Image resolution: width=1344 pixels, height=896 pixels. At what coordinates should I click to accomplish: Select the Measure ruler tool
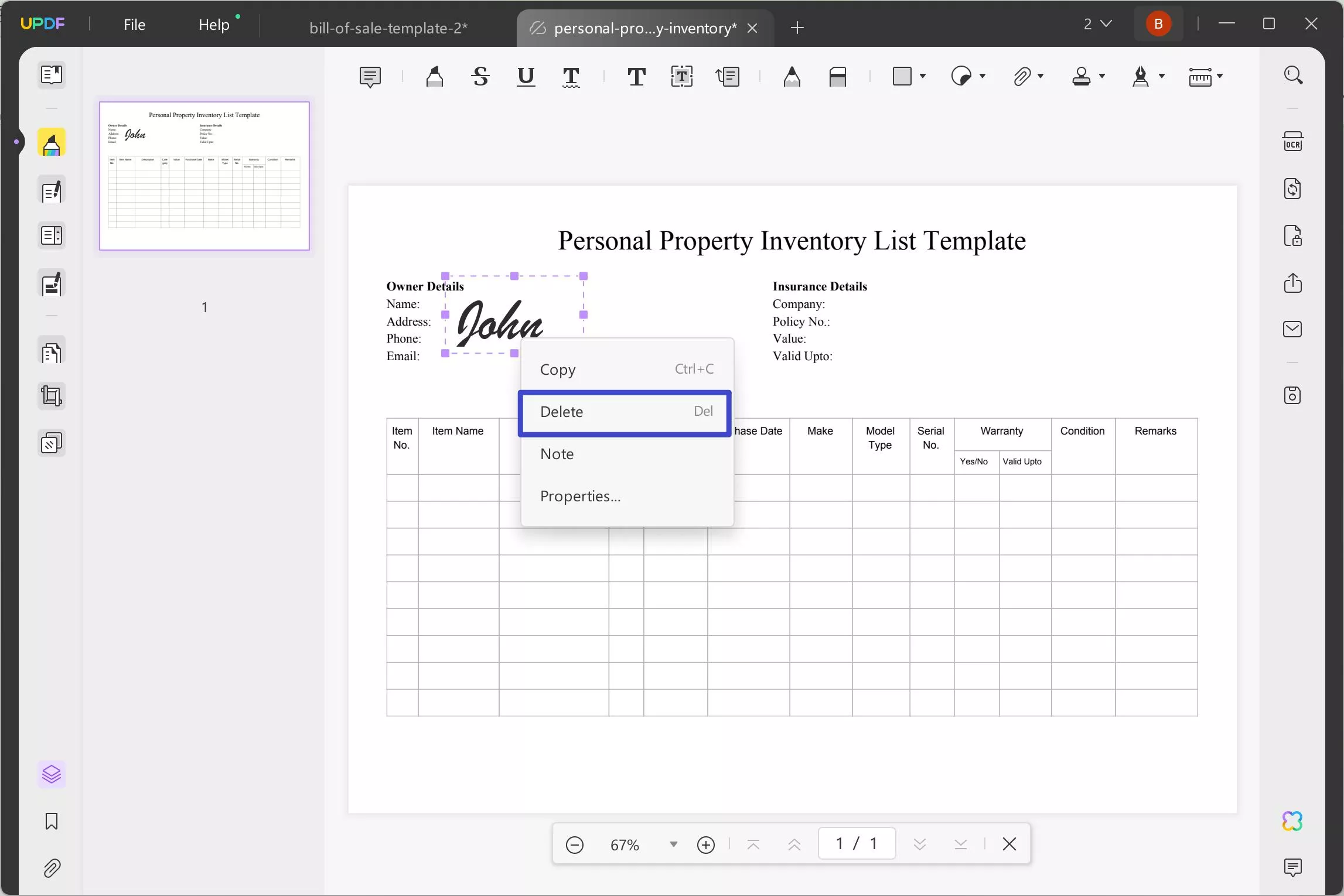coord(1200,77)
